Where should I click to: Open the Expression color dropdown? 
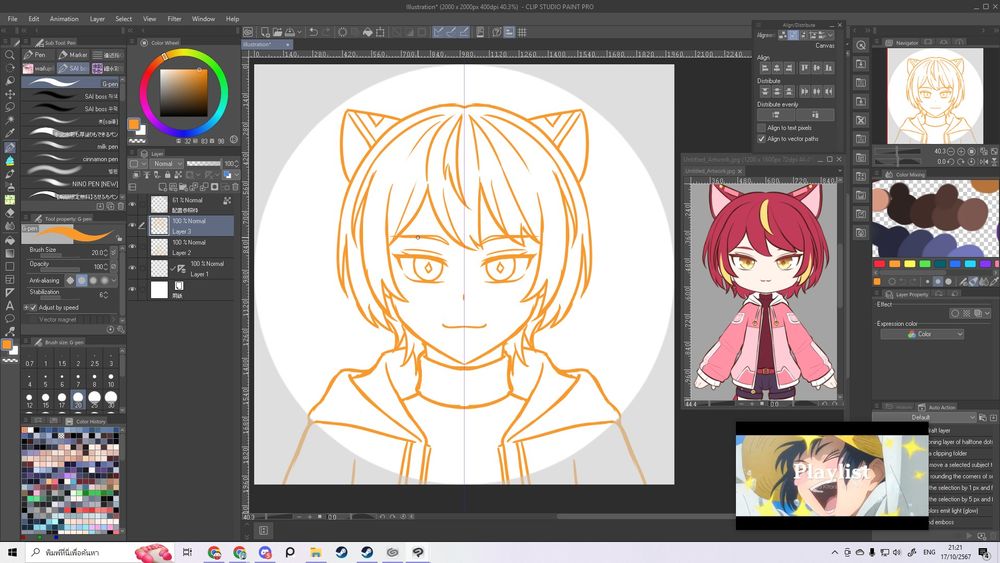point(921,334)
